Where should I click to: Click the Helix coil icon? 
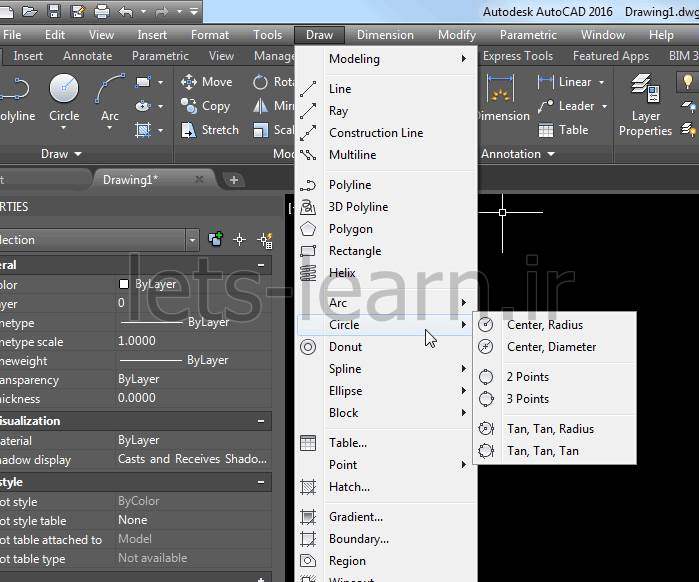[x=308, y=273]
